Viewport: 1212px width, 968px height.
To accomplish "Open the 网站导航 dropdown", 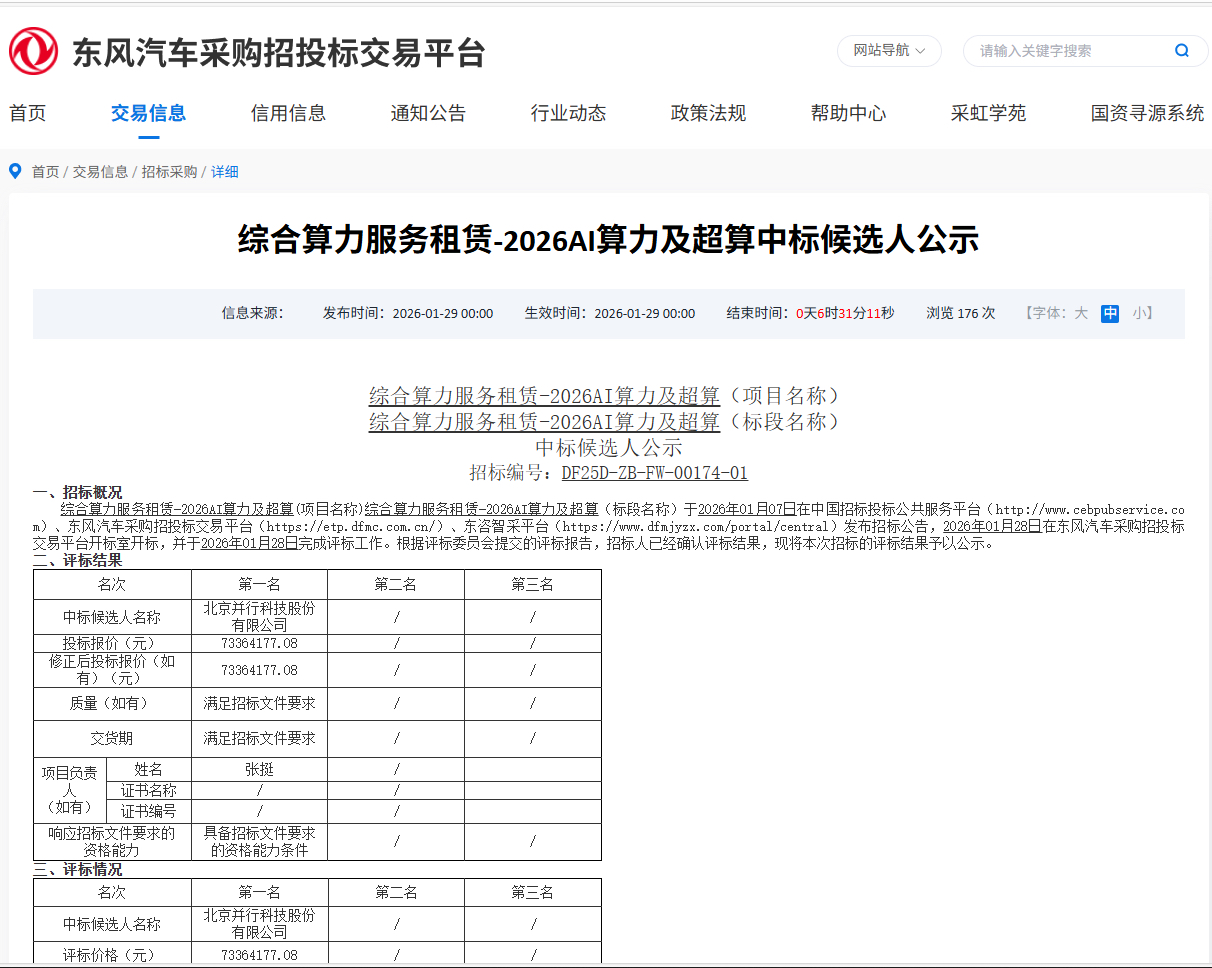I will click(889, 50).
